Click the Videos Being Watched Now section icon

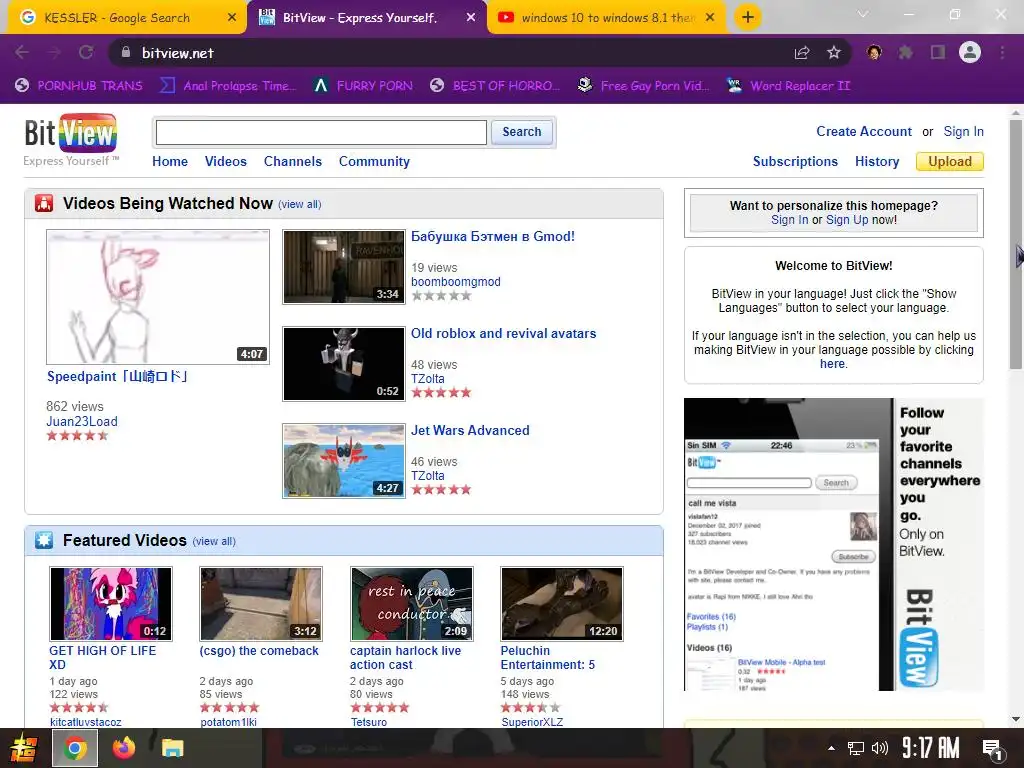point(44,204)
